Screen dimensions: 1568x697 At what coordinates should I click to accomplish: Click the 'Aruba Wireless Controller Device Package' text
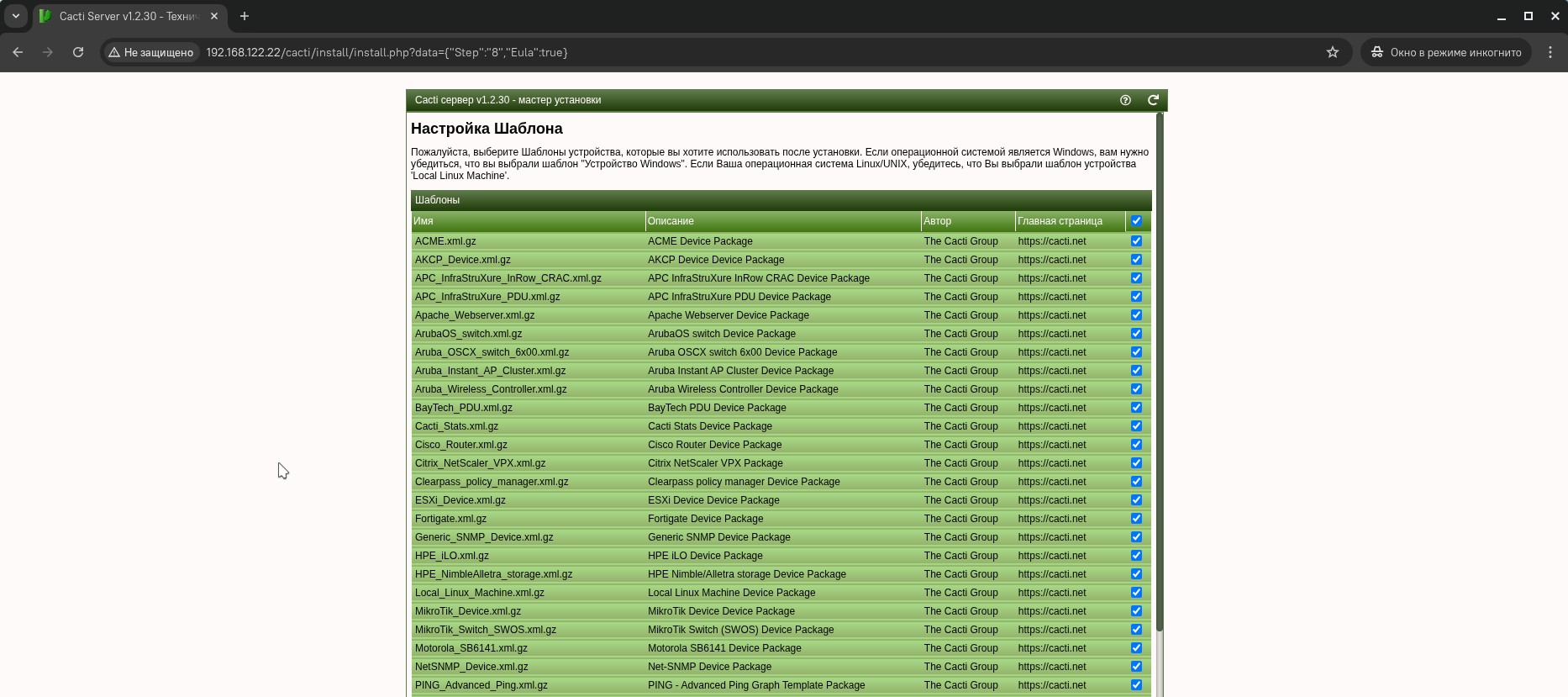click(x=743, y=389)
